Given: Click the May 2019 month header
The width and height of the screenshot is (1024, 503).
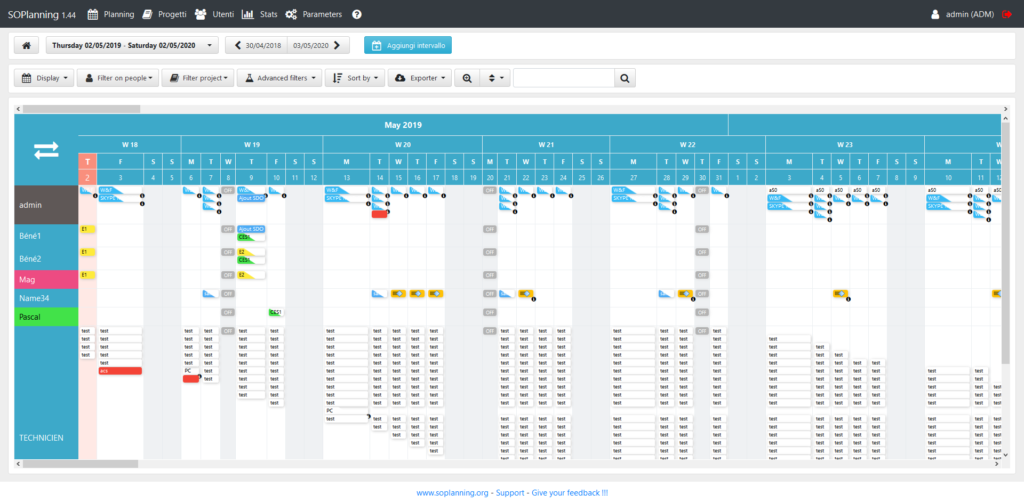Looking at the screenshot, I should pos(403,125).
